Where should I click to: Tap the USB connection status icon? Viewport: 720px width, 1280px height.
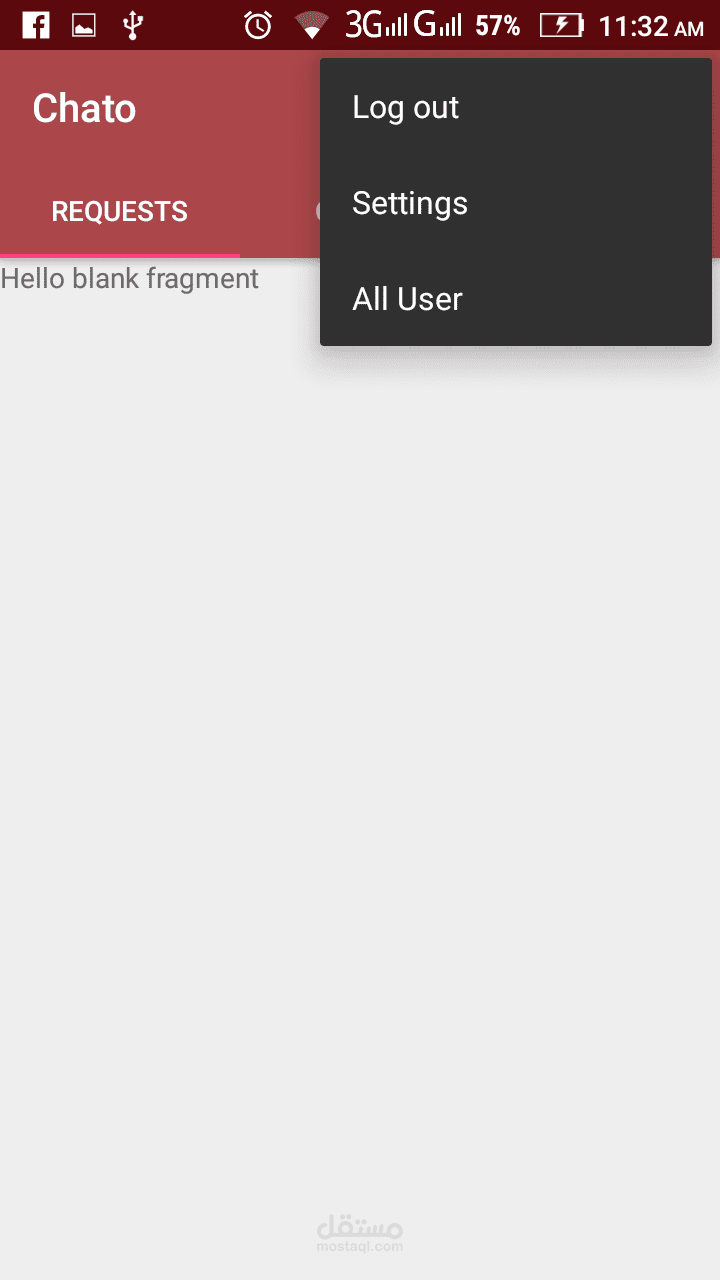pos(132,25)
